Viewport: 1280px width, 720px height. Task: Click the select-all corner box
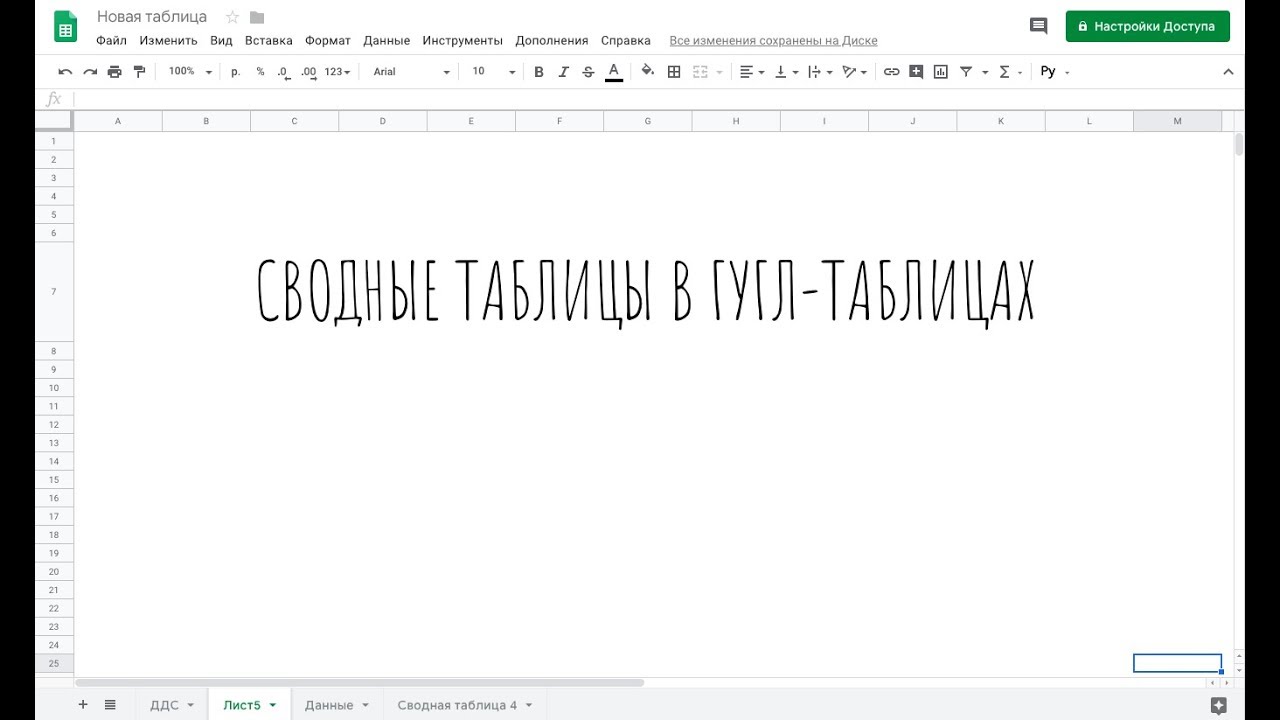[54, 120]
